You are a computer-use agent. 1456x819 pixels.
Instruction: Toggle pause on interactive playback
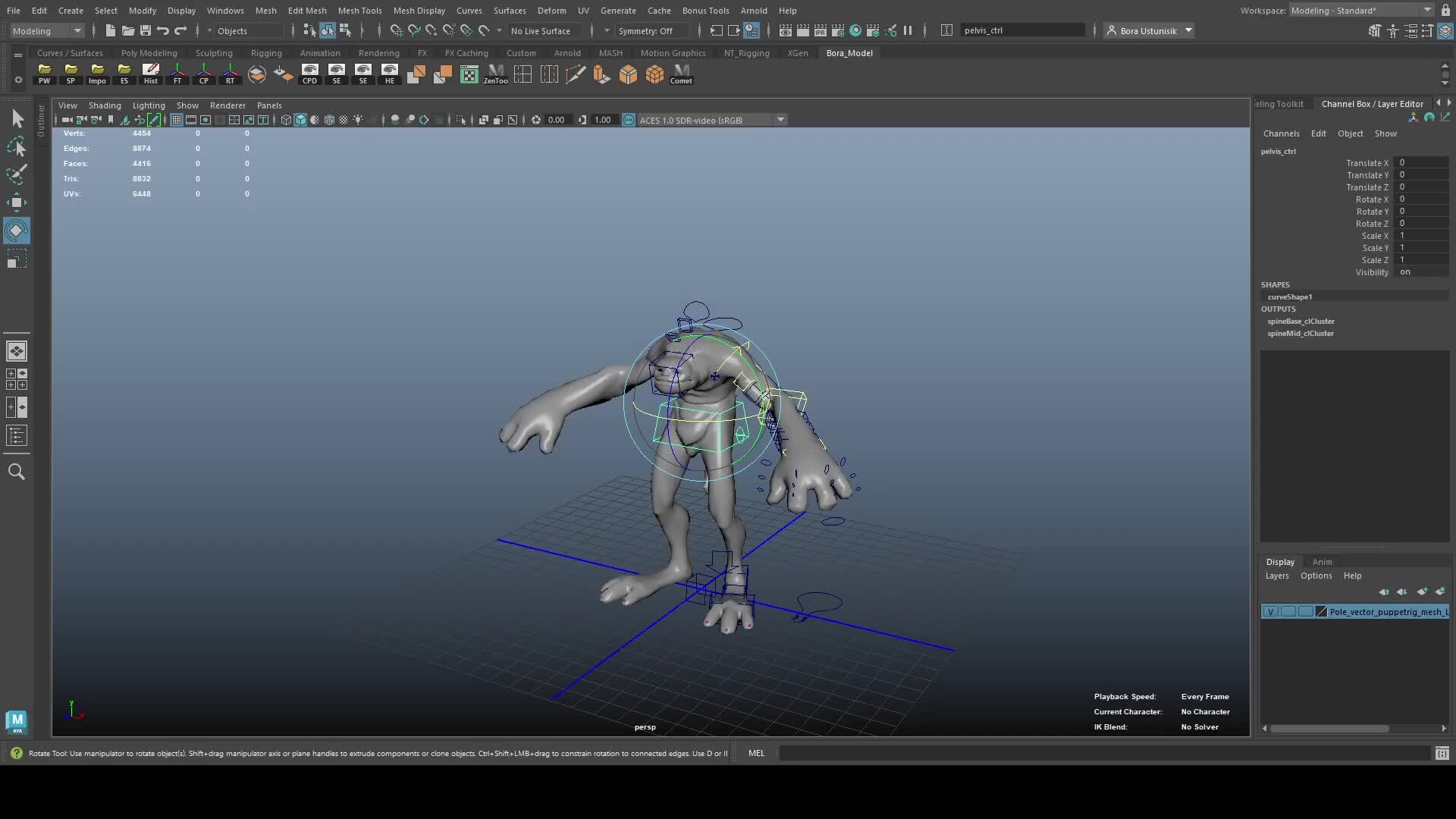coord(908,30)
